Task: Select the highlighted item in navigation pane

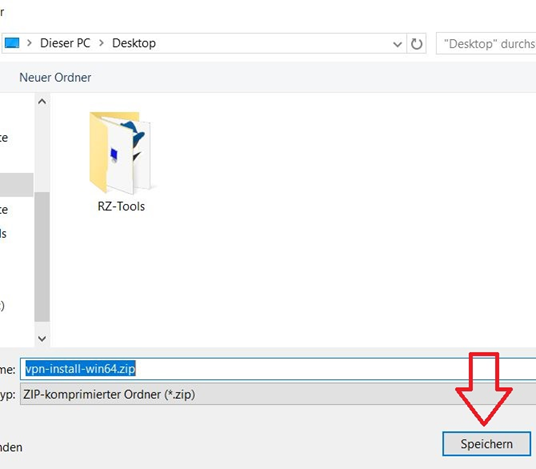Action: (x=16, y=185)
